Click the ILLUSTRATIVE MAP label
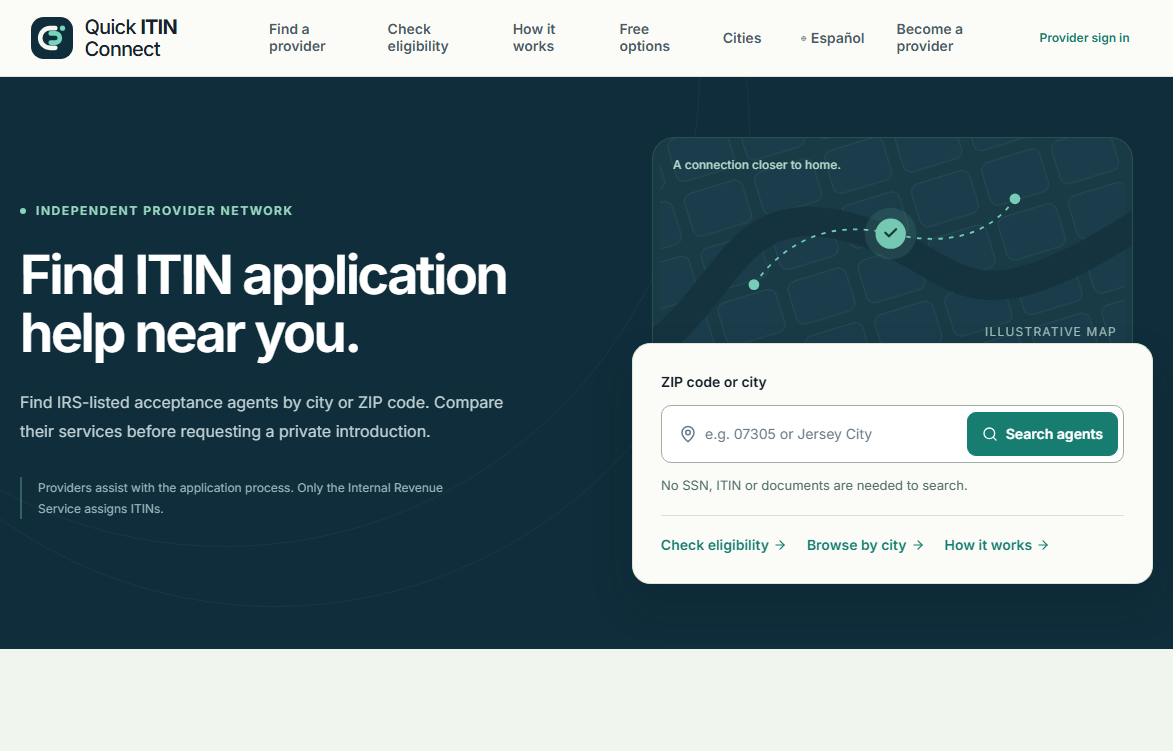The height and width of the screenshot is (751, 1173). coord(1050,331)
